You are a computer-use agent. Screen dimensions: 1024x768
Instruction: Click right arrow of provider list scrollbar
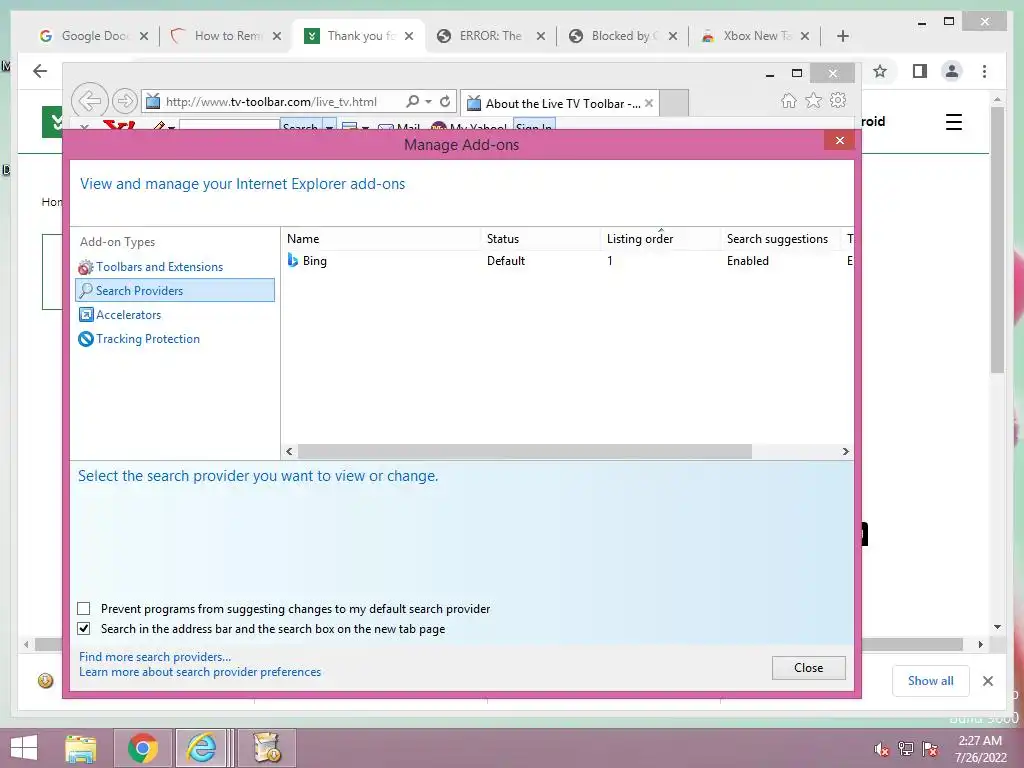[x=846, y=451]
